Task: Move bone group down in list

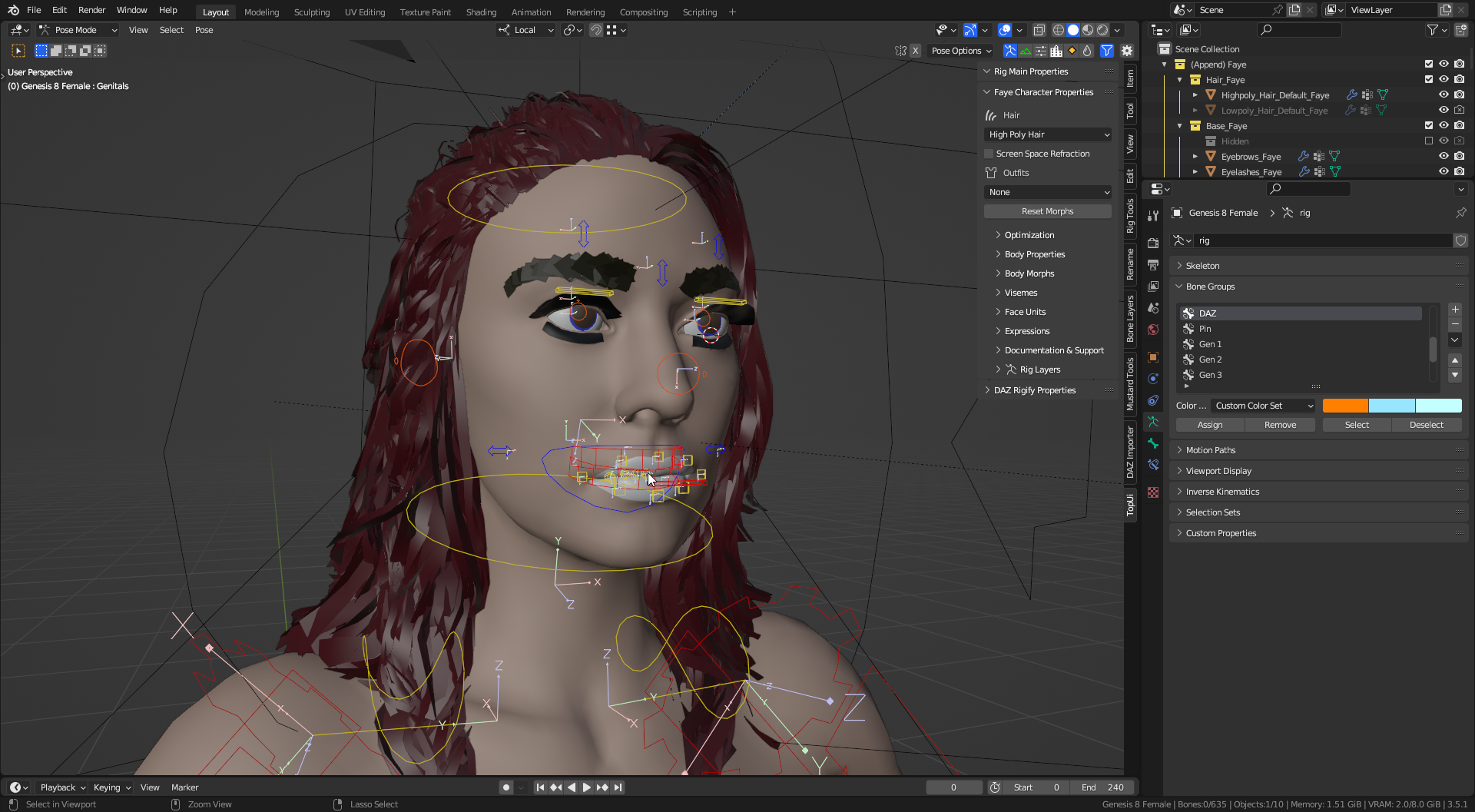Action: [x=1454, y=376]
